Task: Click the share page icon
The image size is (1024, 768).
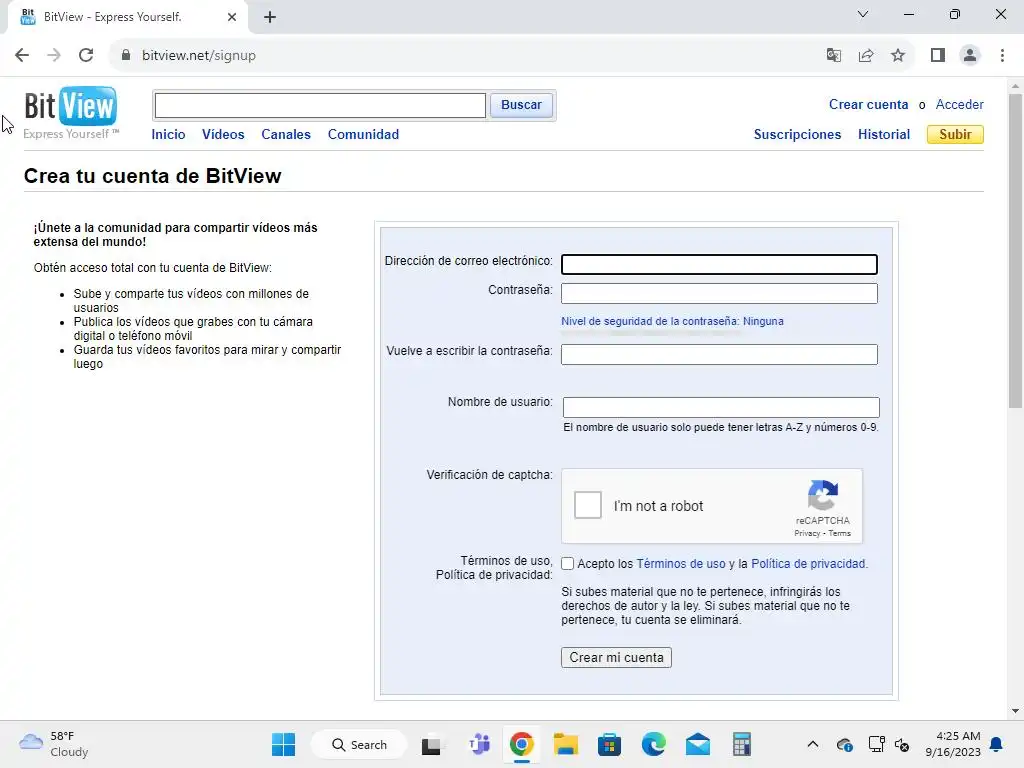Action: pyautogui.click(x=866, y=55)
